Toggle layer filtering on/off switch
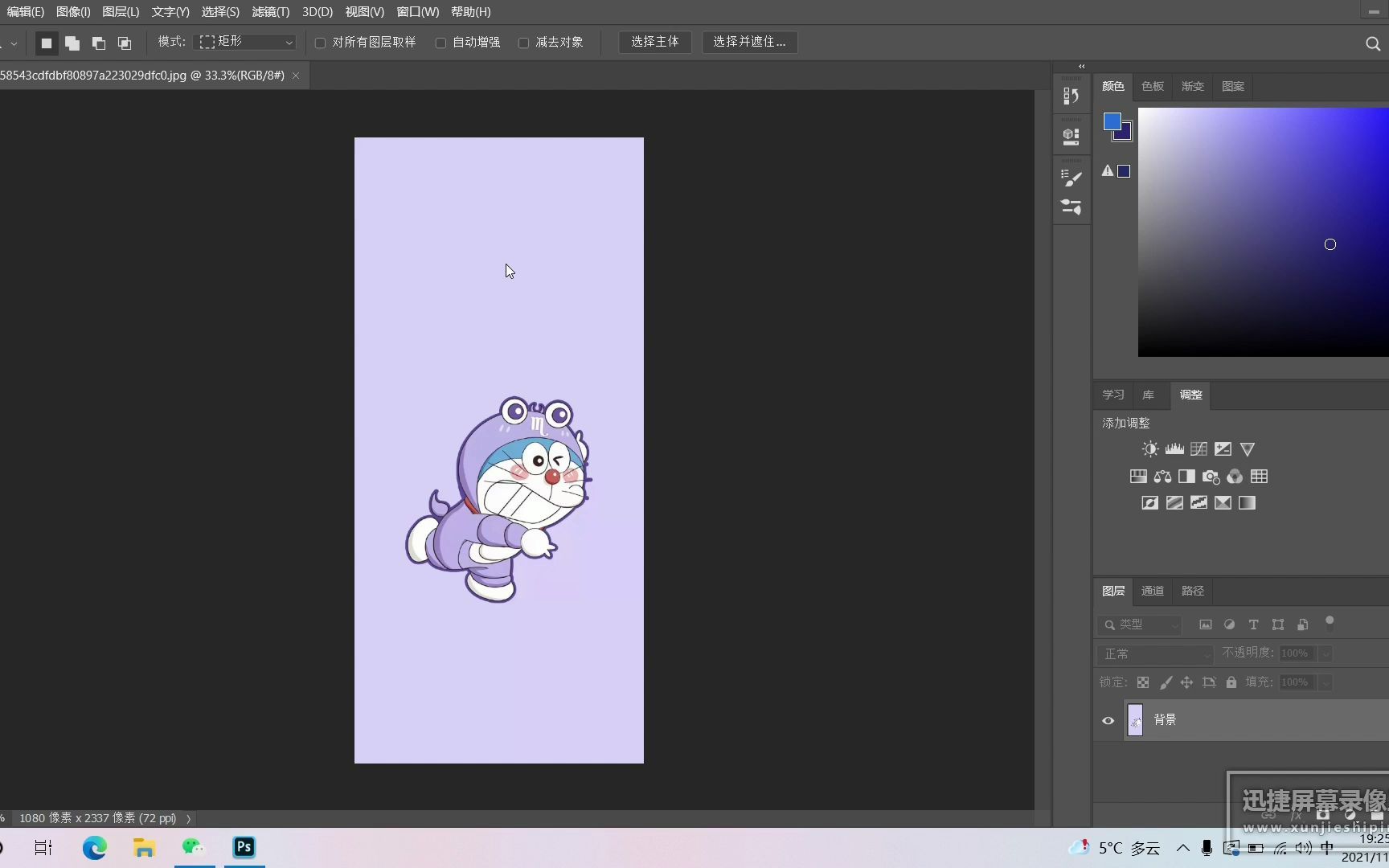 tap(1330, 623)
